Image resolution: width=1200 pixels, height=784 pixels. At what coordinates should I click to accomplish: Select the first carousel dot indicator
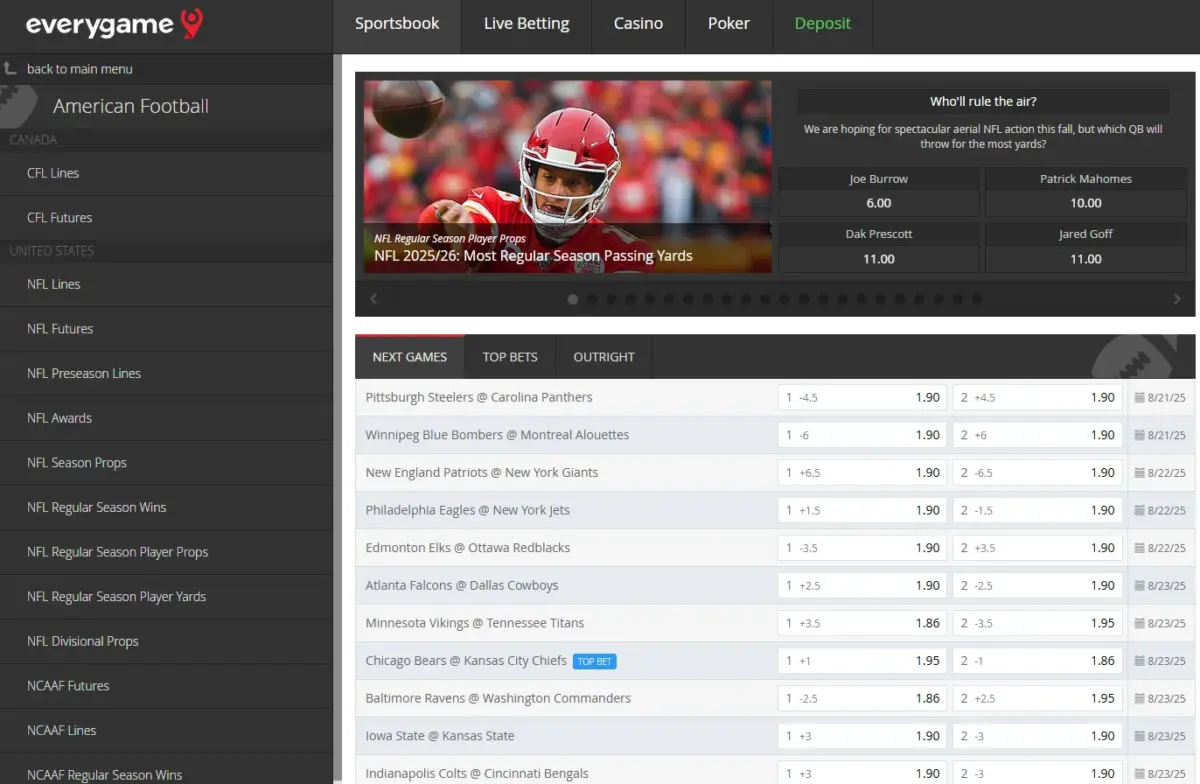573,298
